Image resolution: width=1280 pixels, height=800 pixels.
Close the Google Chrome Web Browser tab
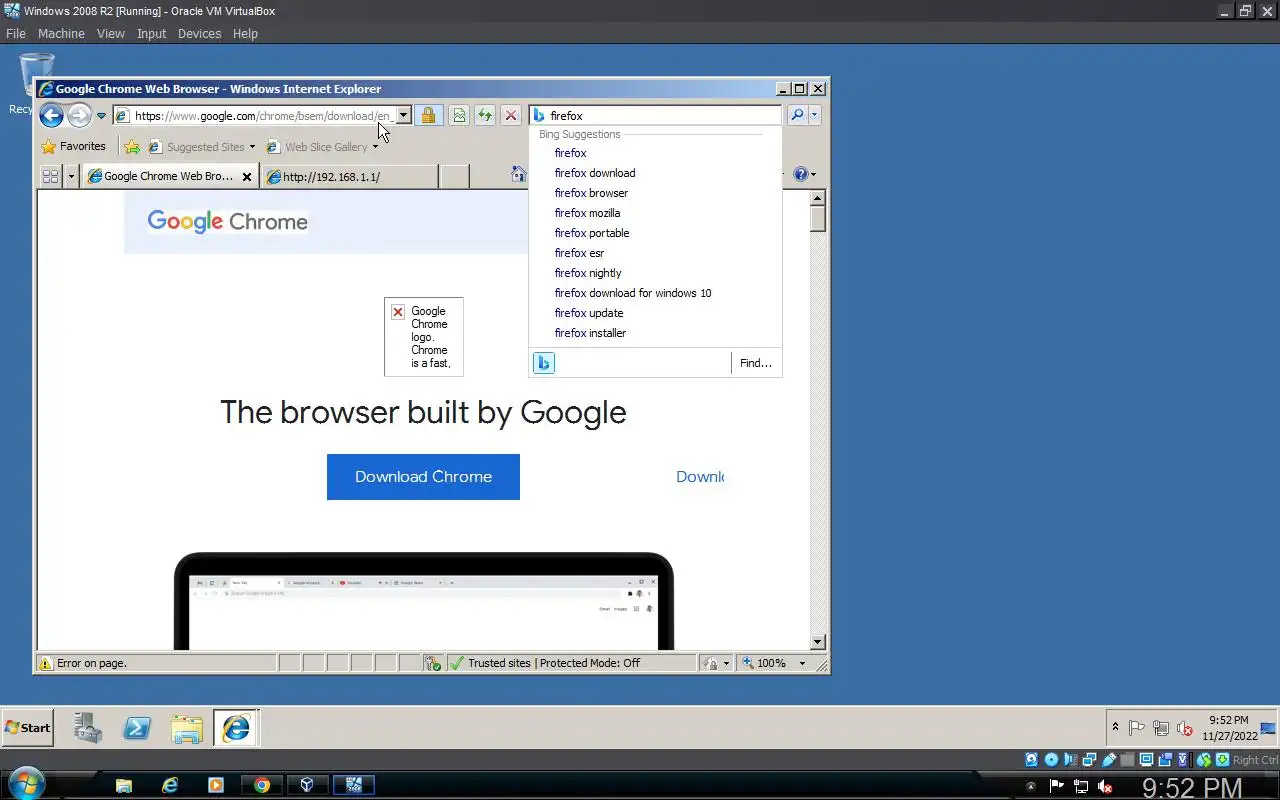247,177
